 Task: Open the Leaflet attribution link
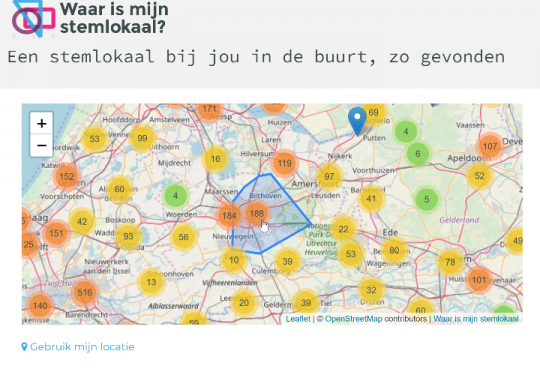pyautogui.click(x=298, y=319)
